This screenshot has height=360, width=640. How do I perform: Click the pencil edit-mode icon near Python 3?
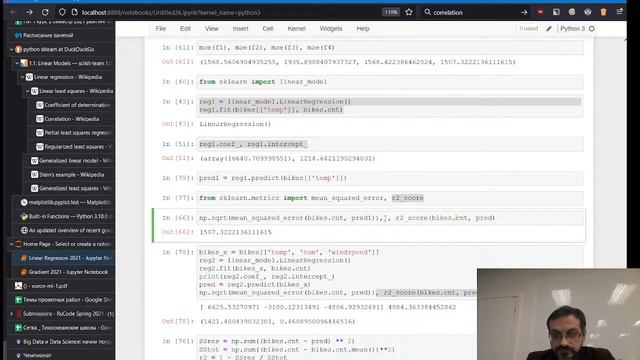[549, 29]
